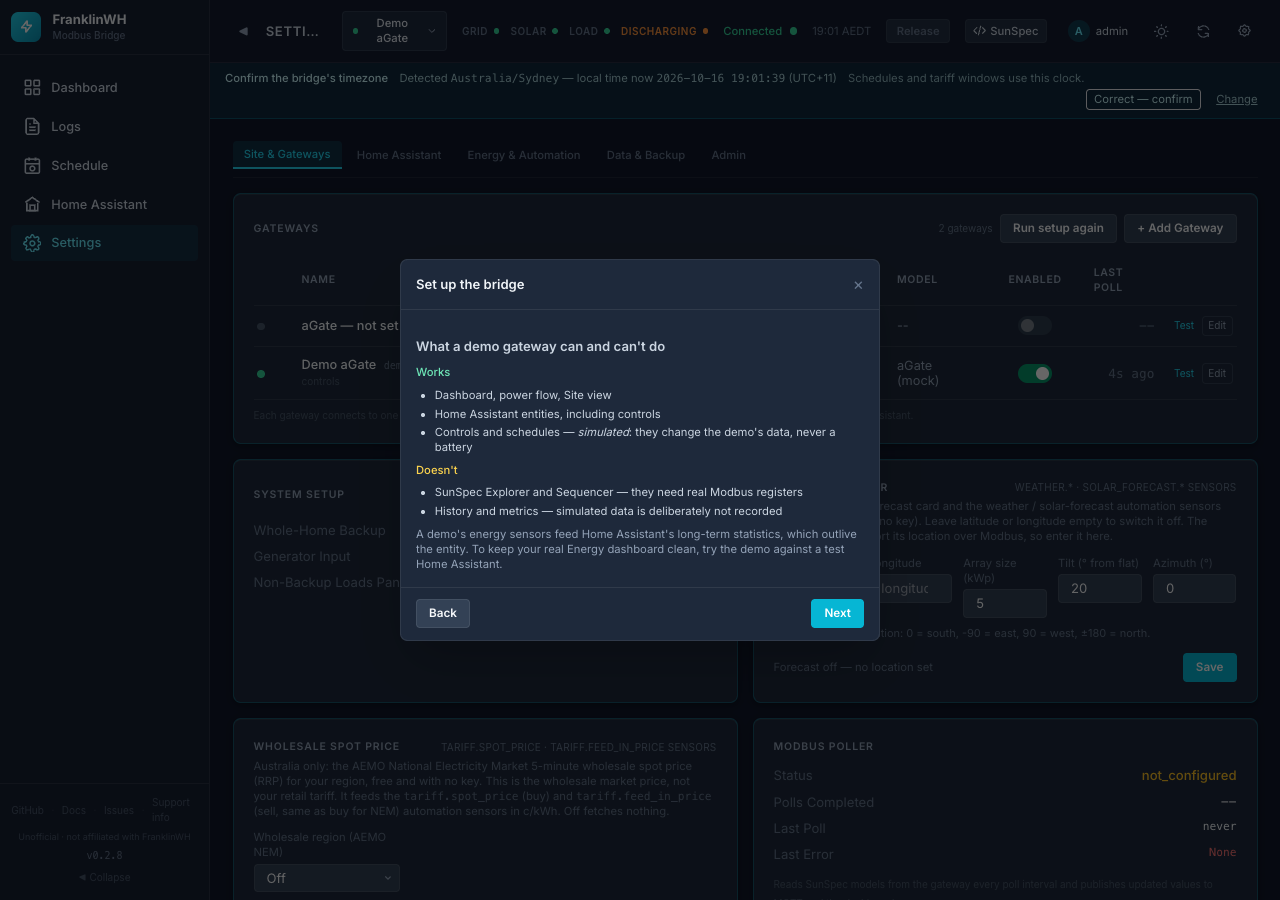Select the Admin tab
This screenshot has height=900, width=1280.
point(729,155)
